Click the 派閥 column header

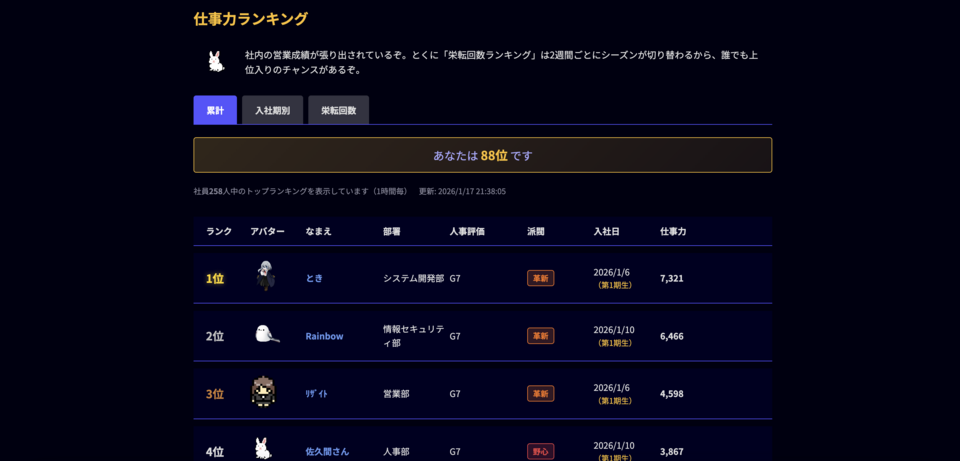[536, 231]
